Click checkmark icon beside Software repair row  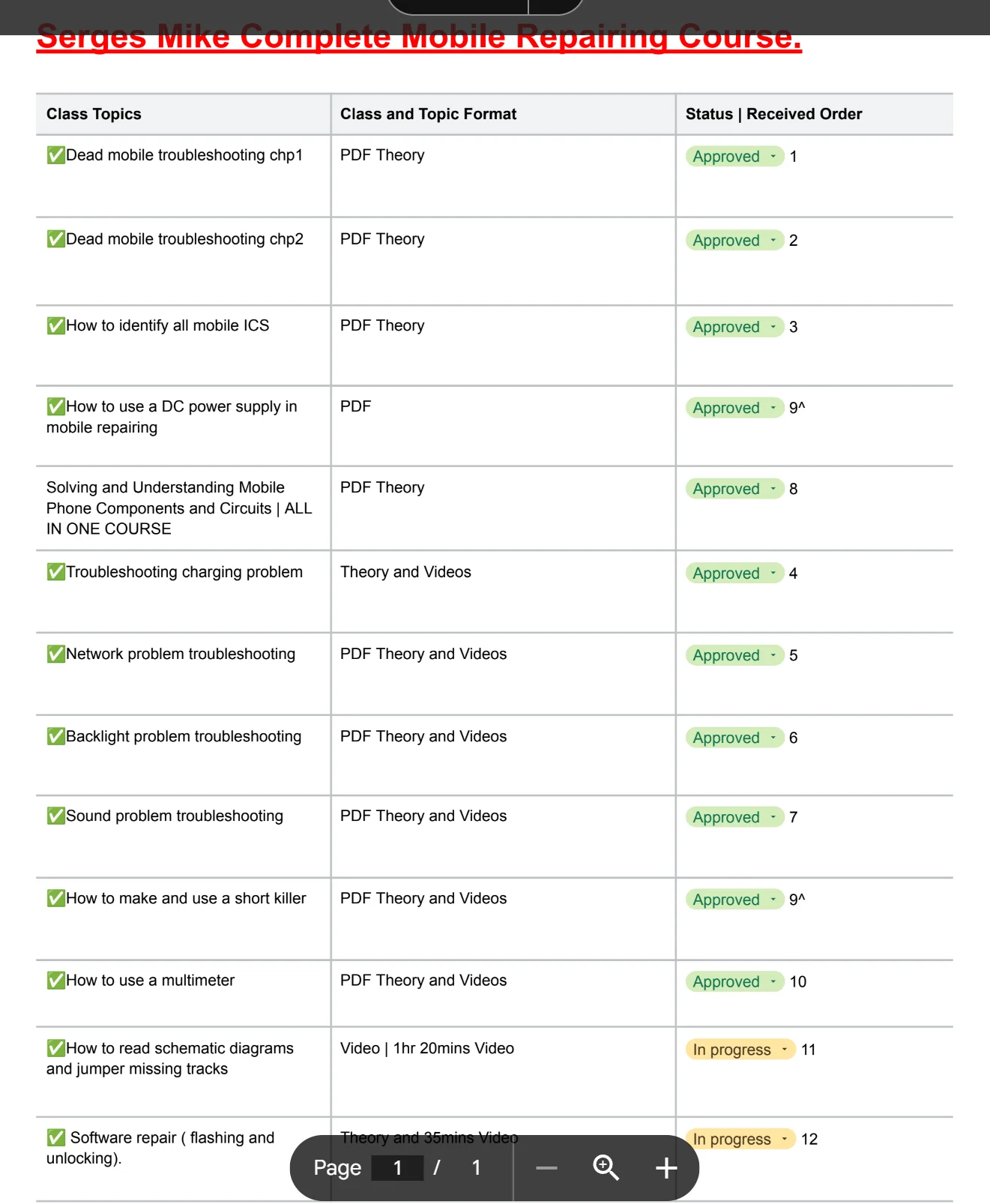coord(56,1137)
